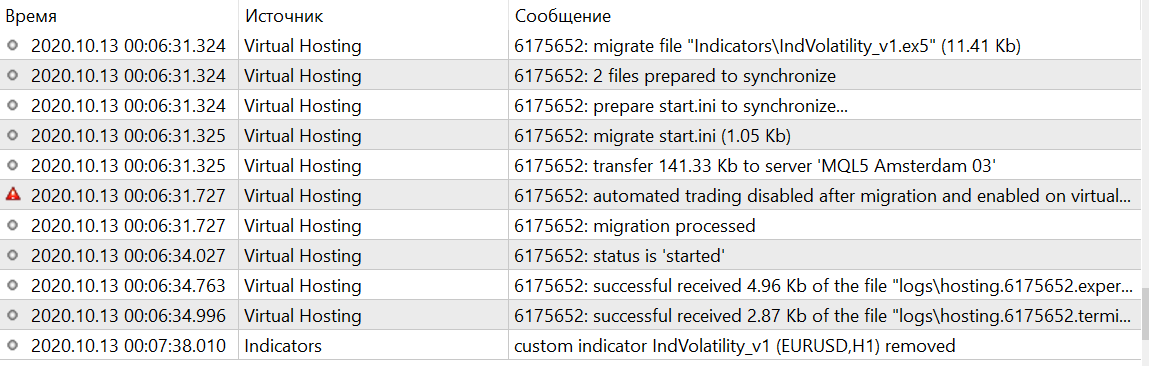Click the red warning icon on automated trading row
This screenshot has height=366, width=1149.
click(x=12, y=194)
